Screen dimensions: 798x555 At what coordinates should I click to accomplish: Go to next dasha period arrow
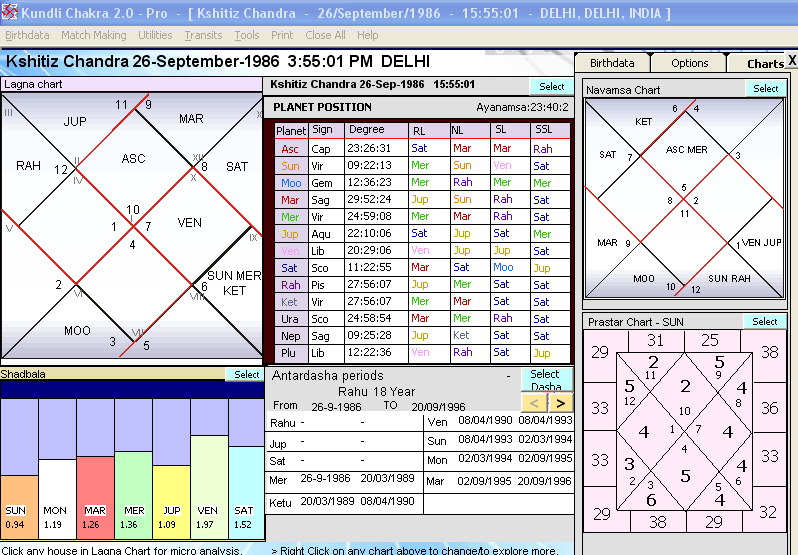click(x=561, y=403)
